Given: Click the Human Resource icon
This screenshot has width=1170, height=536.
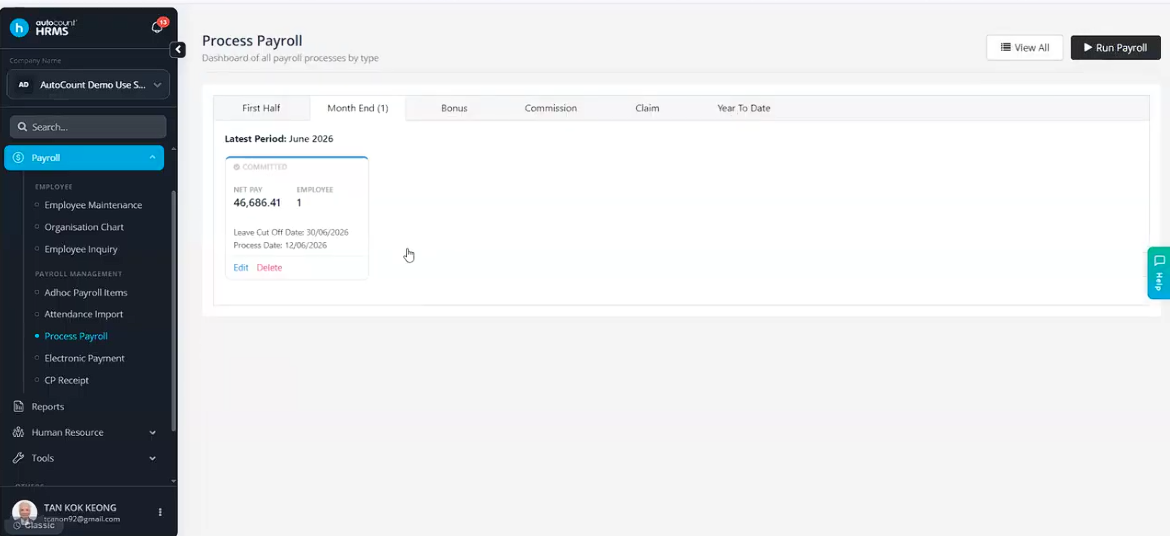Looking at the screenshot, I should click(19, 432).
